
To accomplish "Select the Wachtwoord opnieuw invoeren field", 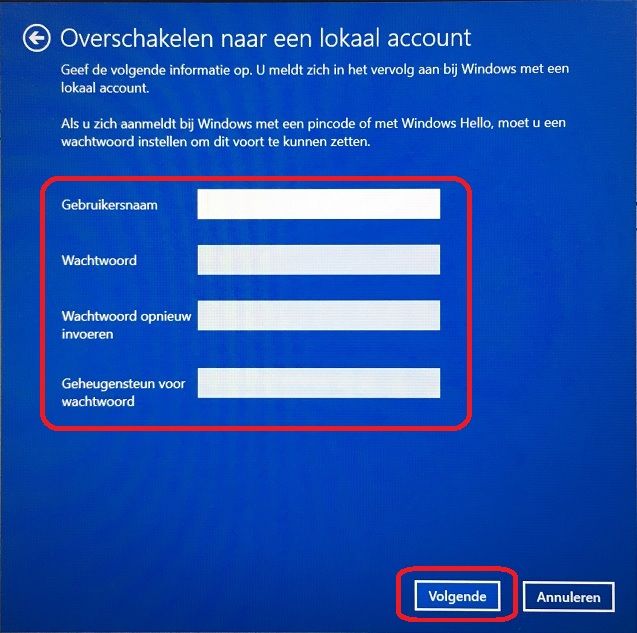I will (x=318, y=315).
